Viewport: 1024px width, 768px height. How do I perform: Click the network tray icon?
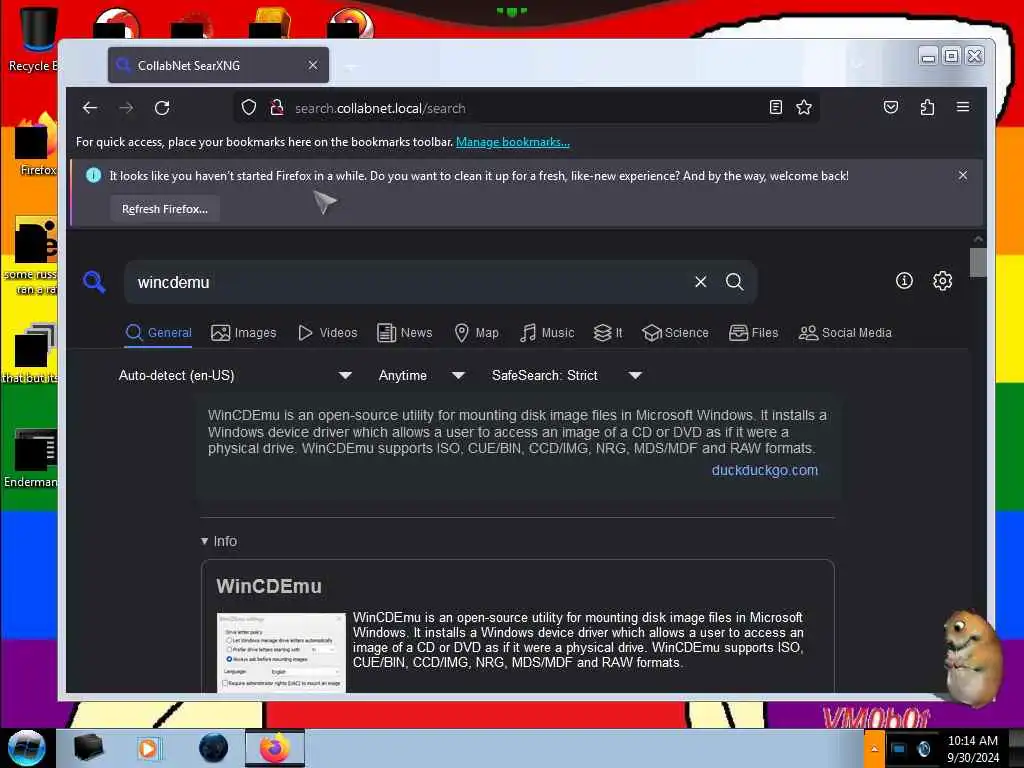pyautogui.click(x=899, y=749)
